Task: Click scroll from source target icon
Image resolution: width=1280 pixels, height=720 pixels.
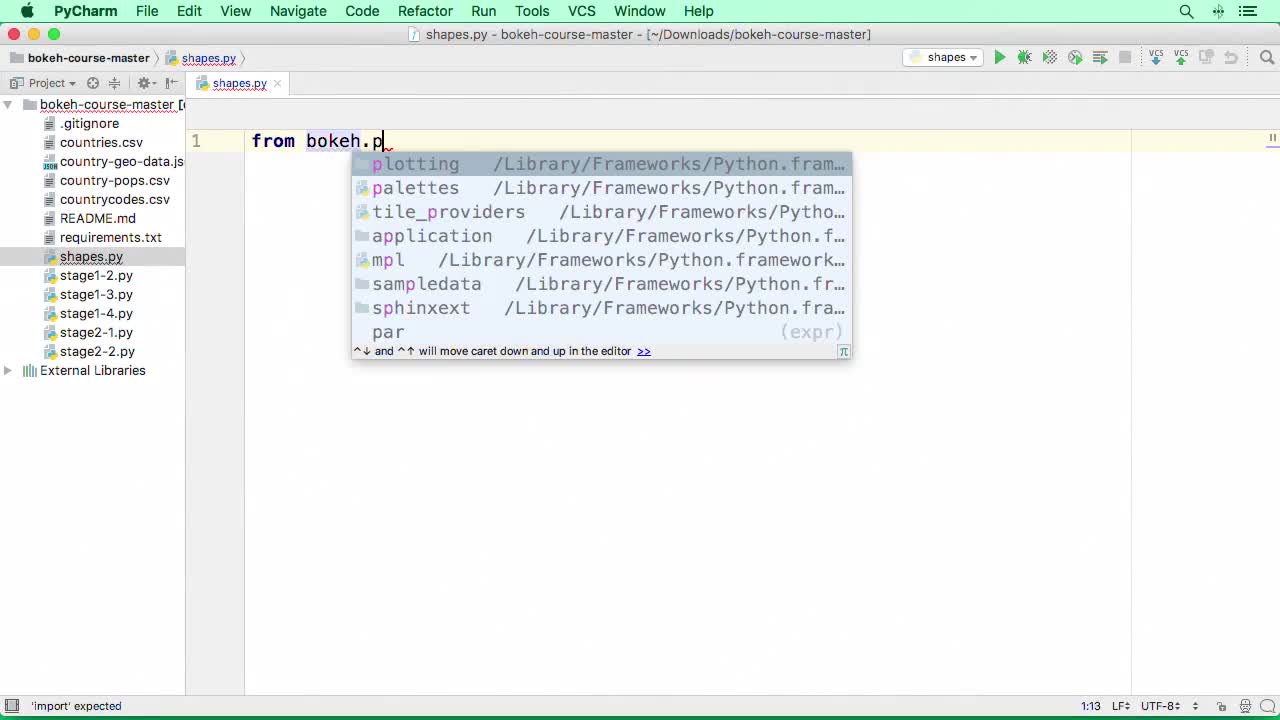Action: click(x=93, y=83)
